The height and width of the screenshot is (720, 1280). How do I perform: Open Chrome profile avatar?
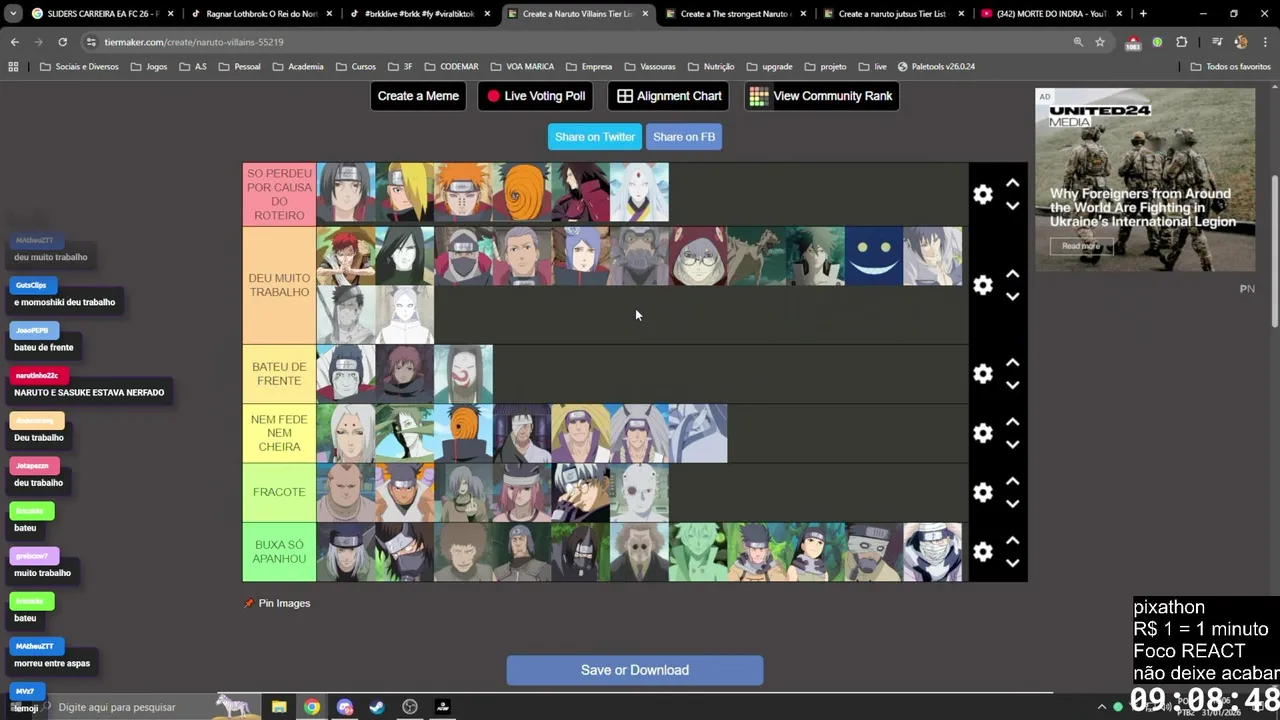coord(1241,42)
